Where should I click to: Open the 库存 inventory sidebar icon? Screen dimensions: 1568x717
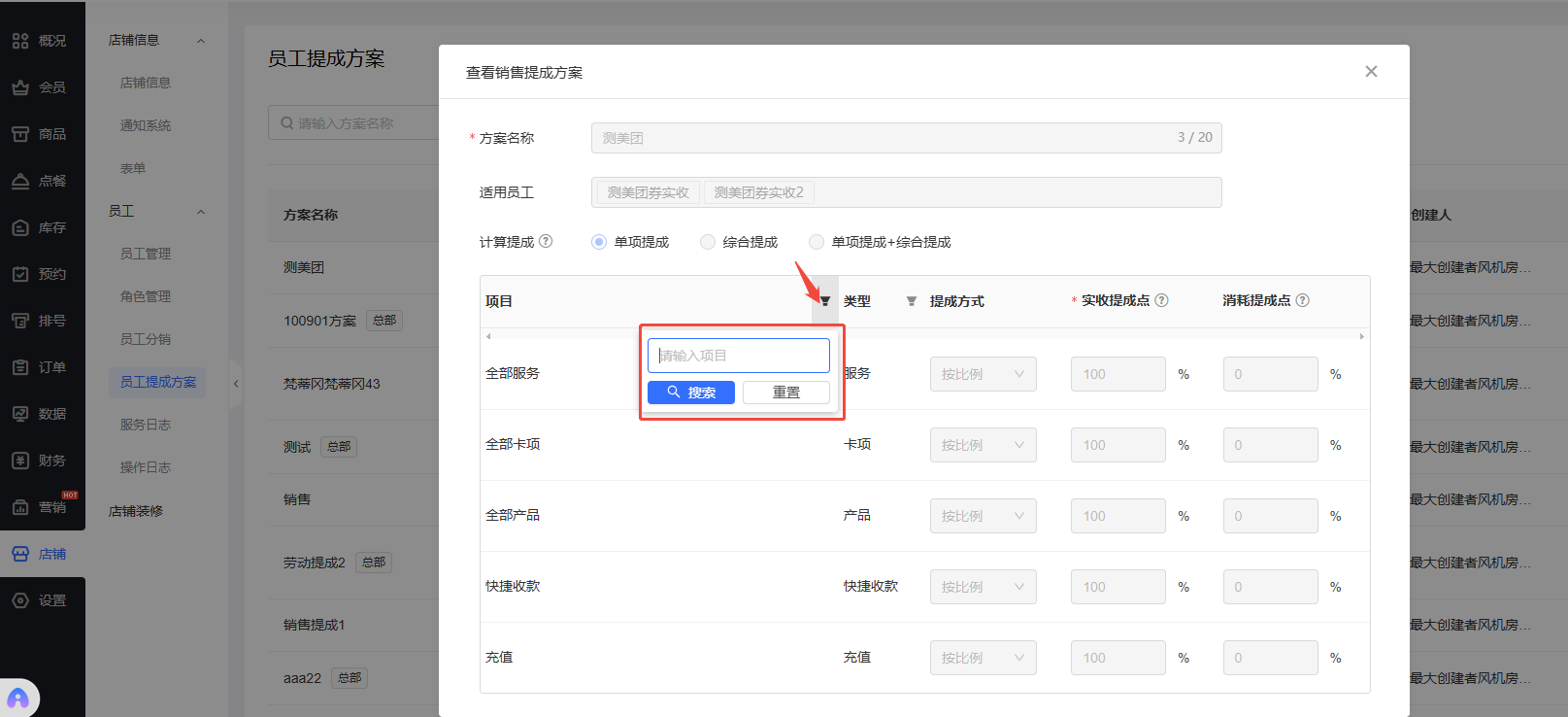point(20,227)
